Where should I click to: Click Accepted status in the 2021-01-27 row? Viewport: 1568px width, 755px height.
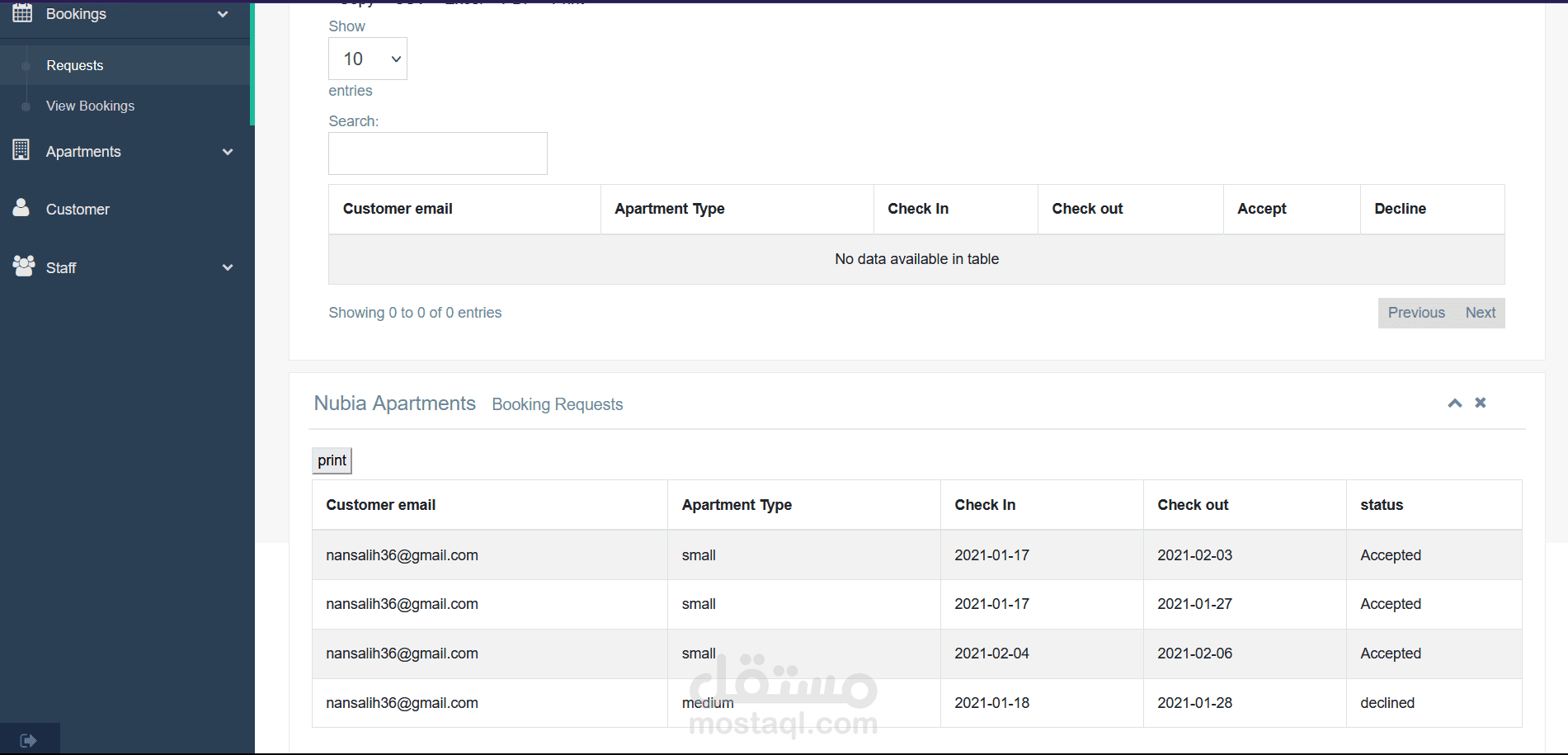click(x=1391, y=604)
